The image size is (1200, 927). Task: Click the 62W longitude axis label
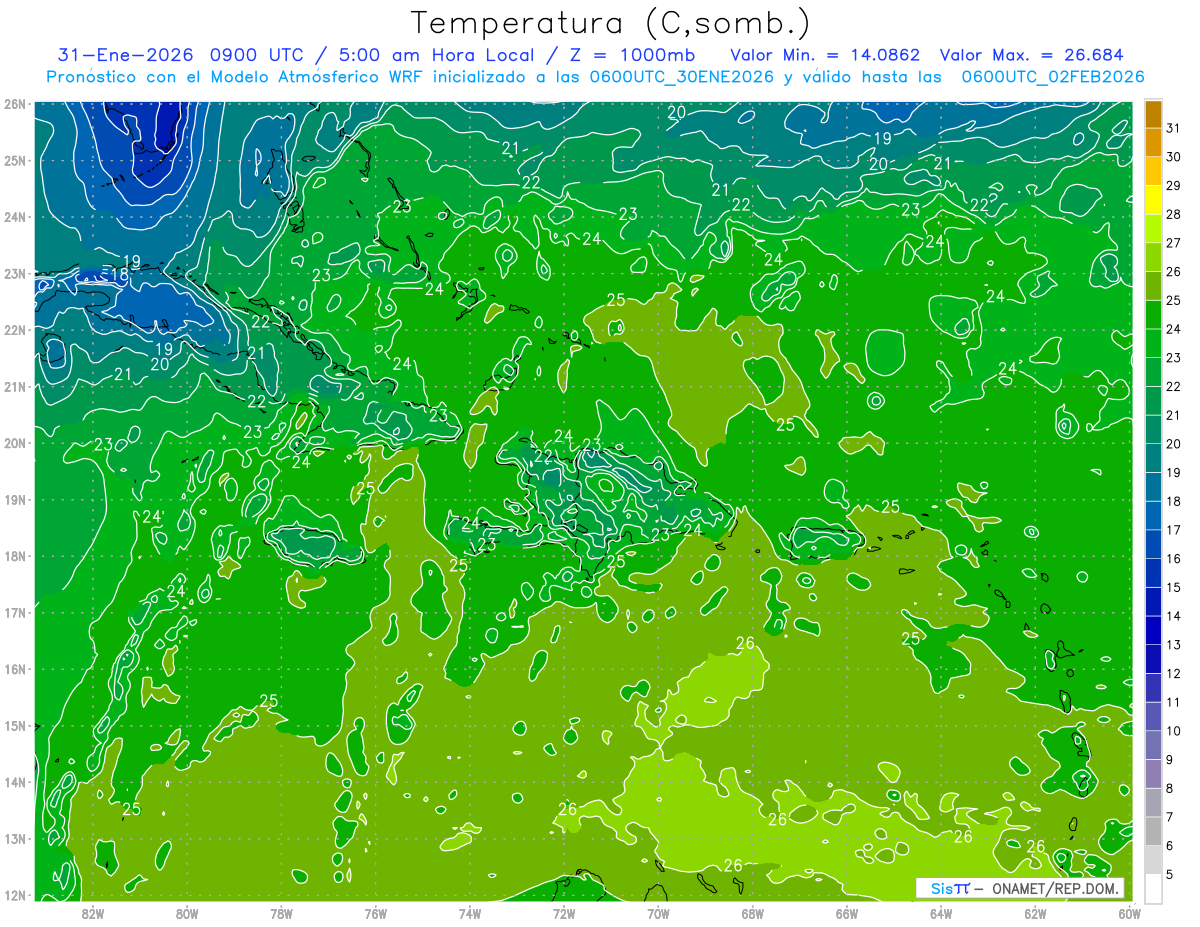[x=1035, y=914]
